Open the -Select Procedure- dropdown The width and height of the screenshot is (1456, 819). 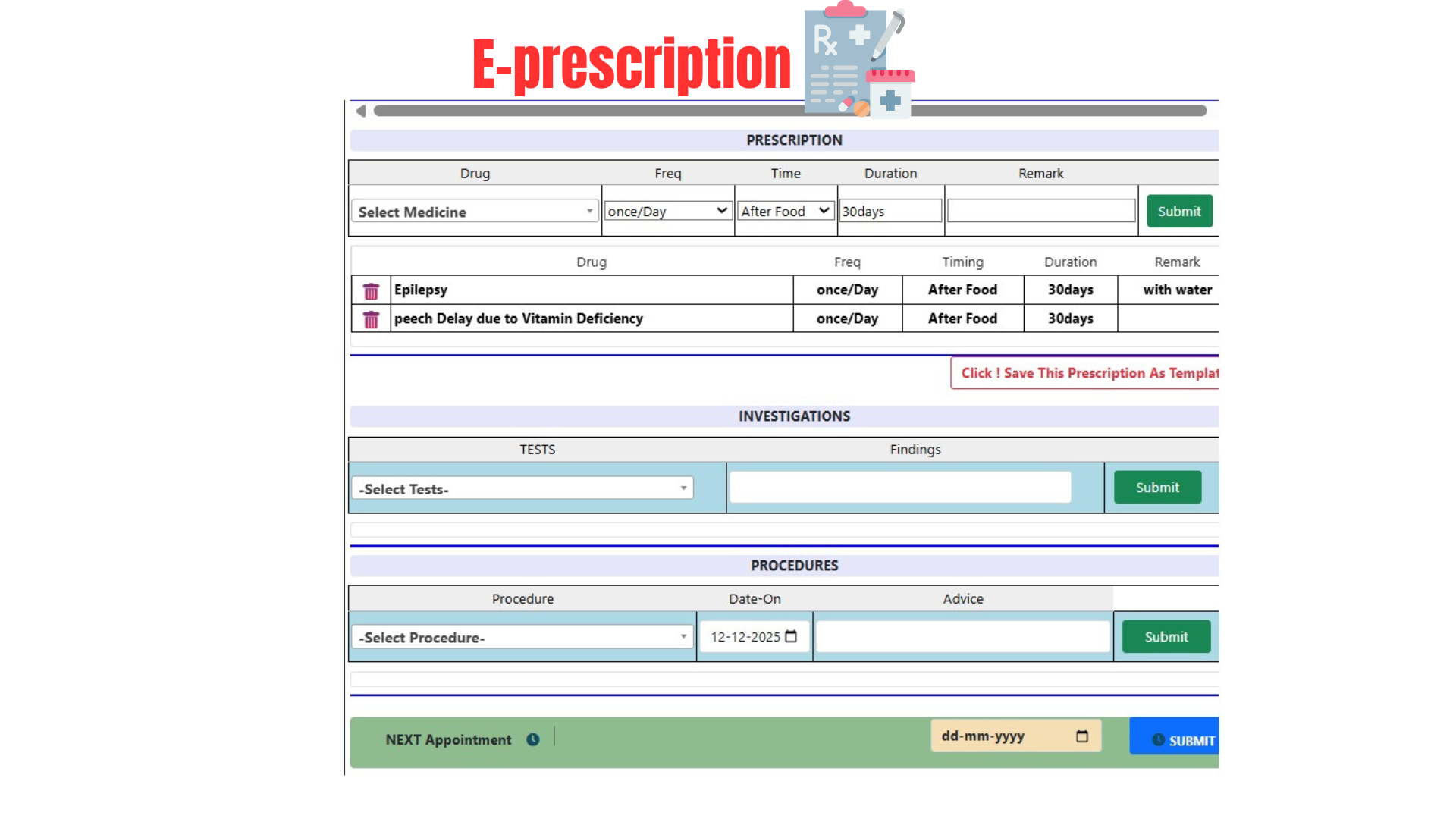pyautogui.click(x=522, y=638)
